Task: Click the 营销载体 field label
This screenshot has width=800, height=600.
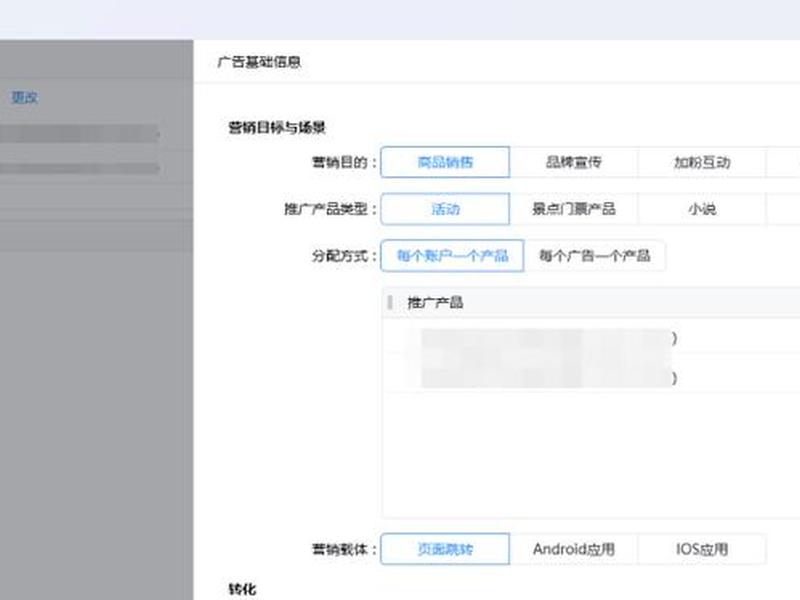Action: tap(344, 549)
